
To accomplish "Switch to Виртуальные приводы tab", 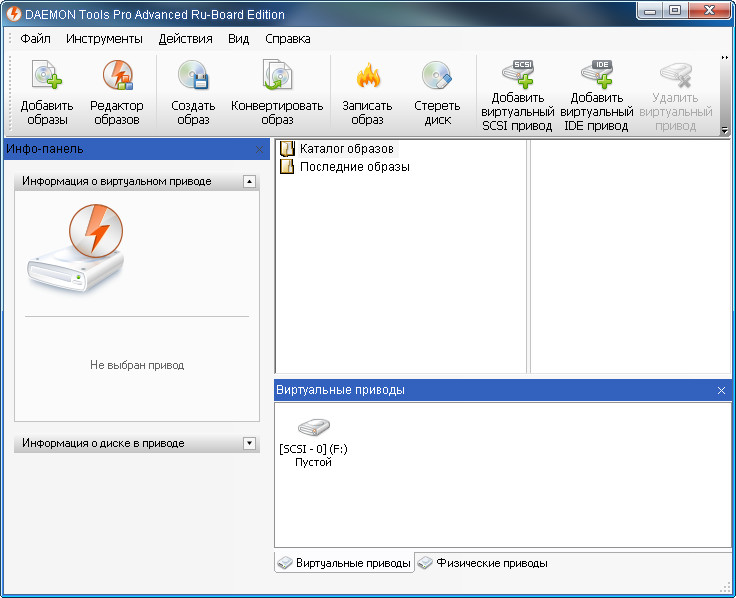I will tap(344, 563).
